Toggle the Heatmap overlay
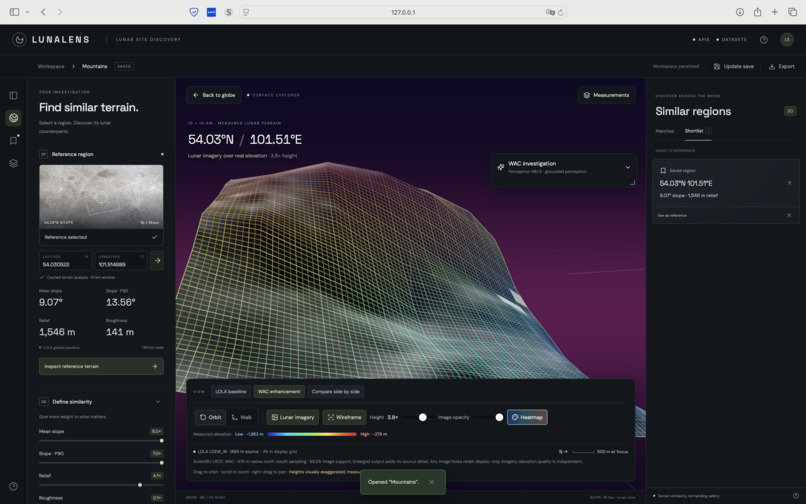This screenshot has width=806, height=504. [x=527, y=417]
